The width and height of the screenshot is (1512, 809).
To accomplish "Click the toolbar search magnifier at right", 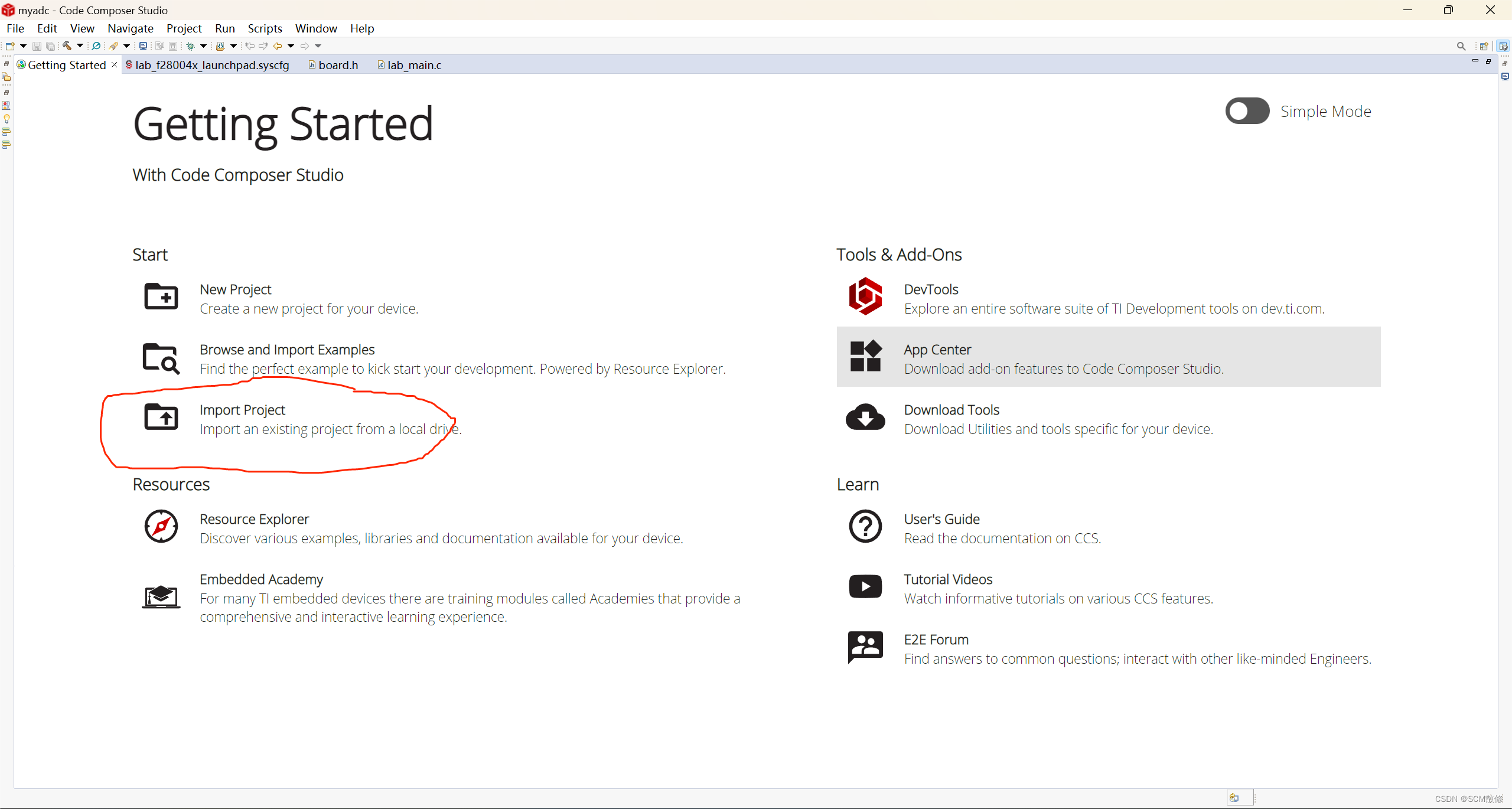I will click(1461, 45).
